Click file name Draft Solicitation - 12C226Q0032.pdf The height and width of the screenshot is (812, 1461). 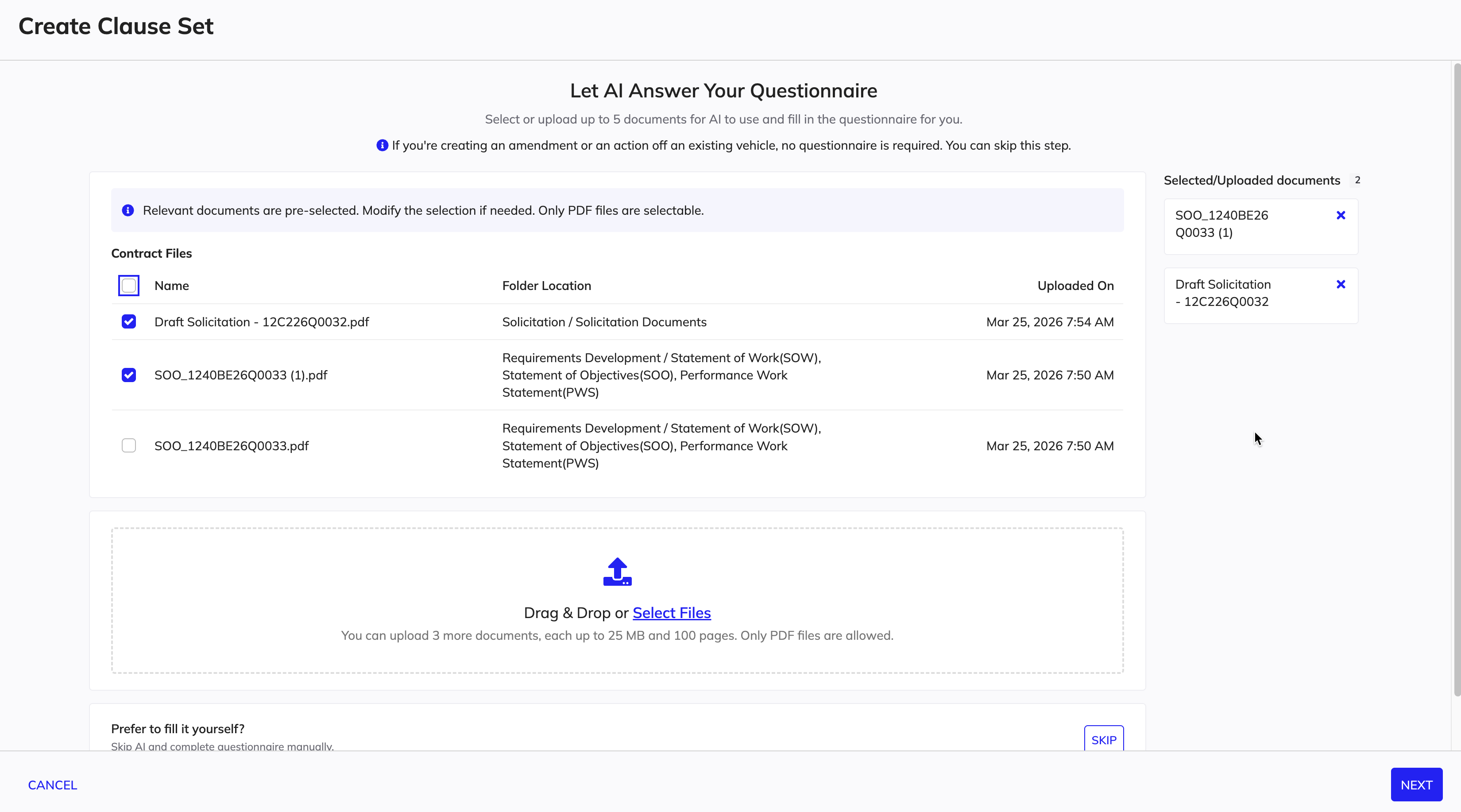point(262,322)
